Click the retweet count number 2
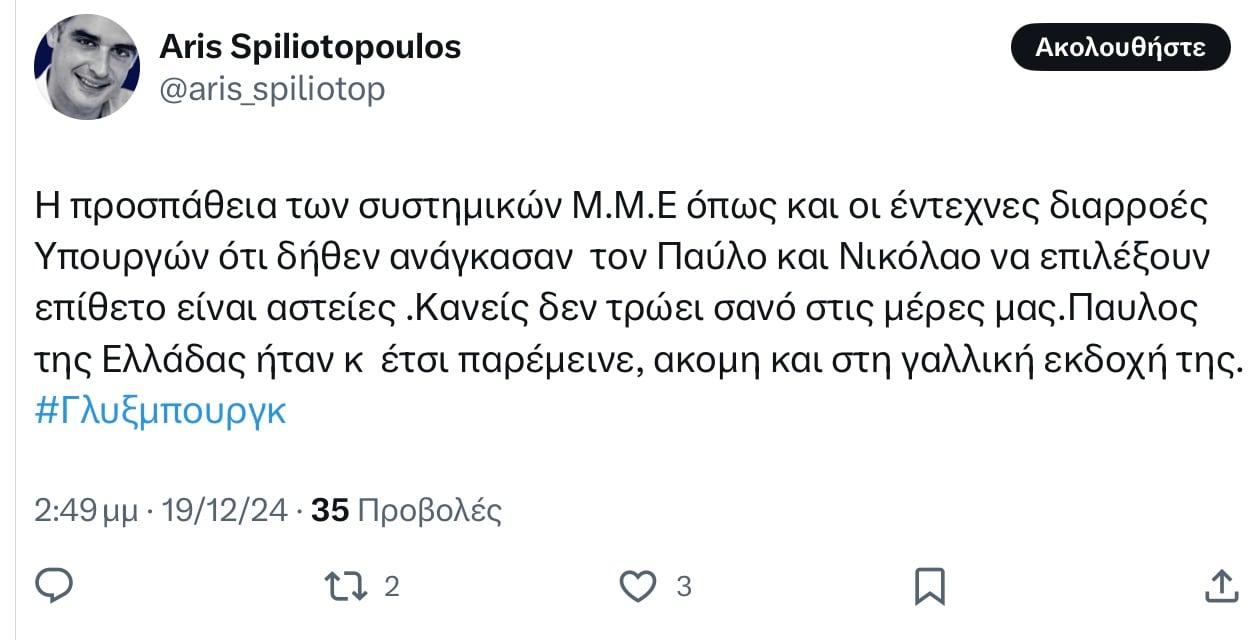This screenshot has height=640, width=1249. [x=392, y=586]
